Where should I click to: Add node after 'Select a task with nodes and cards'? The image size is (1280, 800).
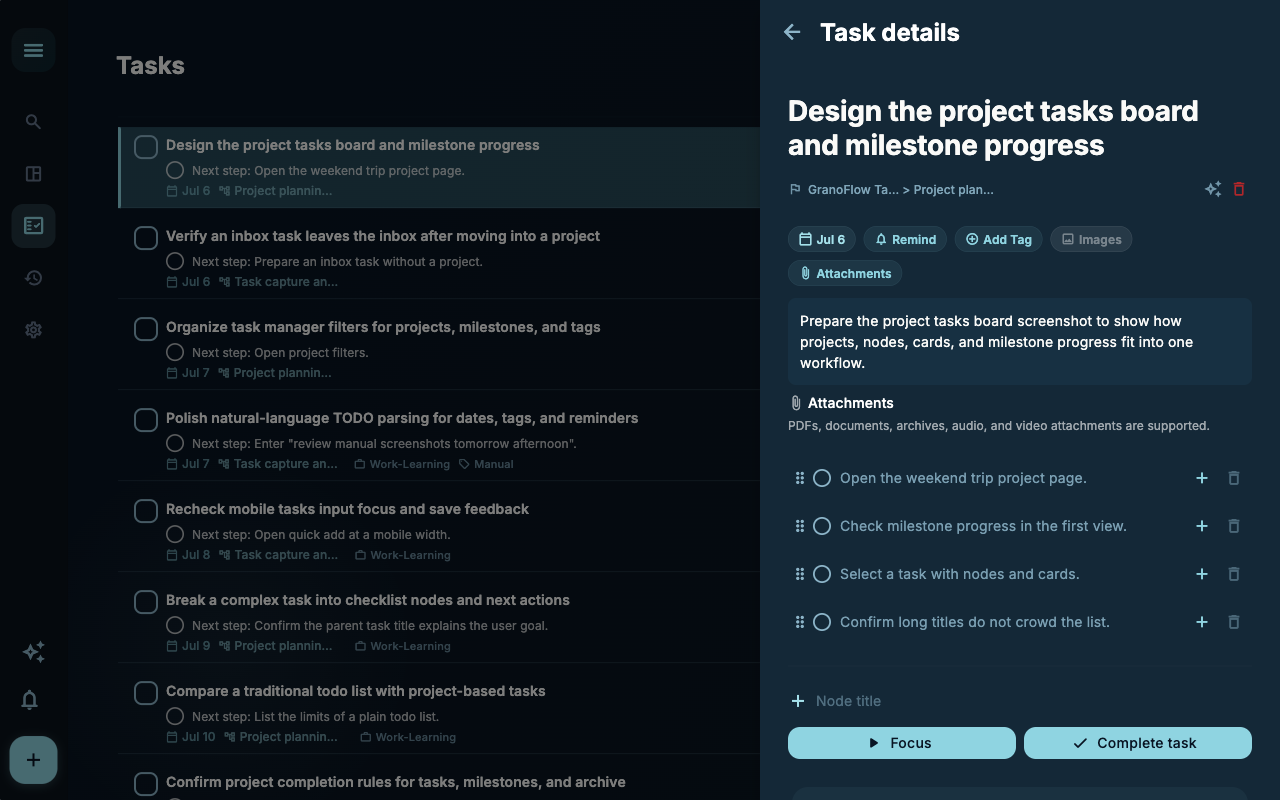1202,574
